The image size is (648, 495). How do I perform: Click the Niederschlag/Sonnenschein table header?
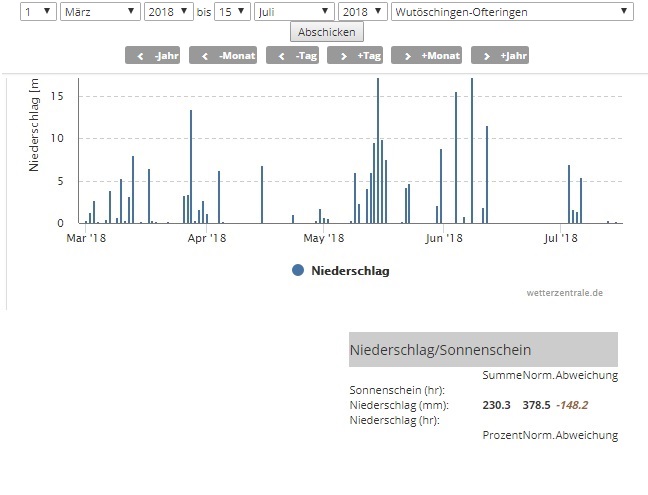(x=483, y=350)
